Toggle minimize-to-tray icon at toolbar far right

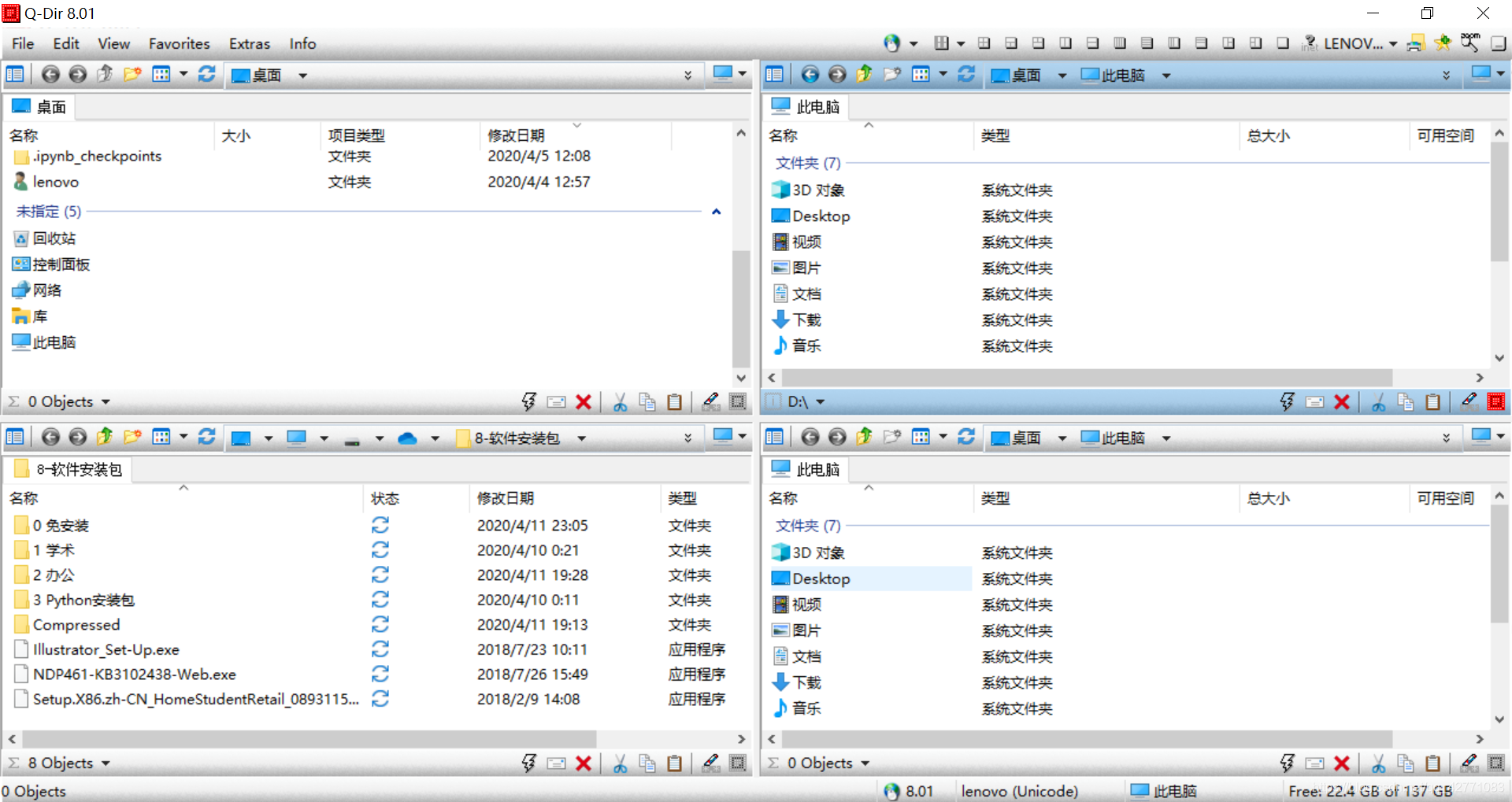click(1498, 44)
